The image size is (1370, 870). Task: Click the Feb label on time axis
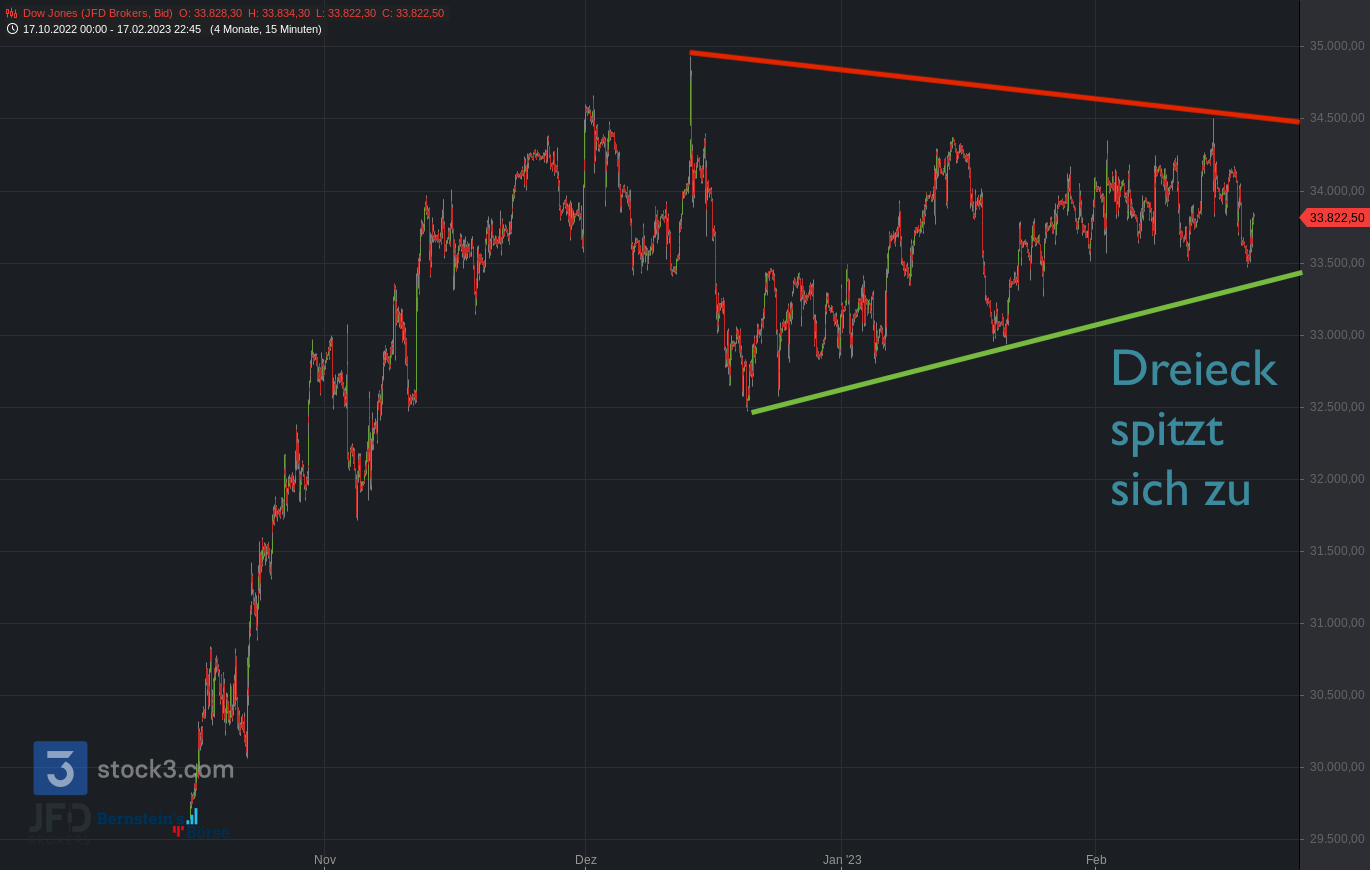tap(1096, 860)
